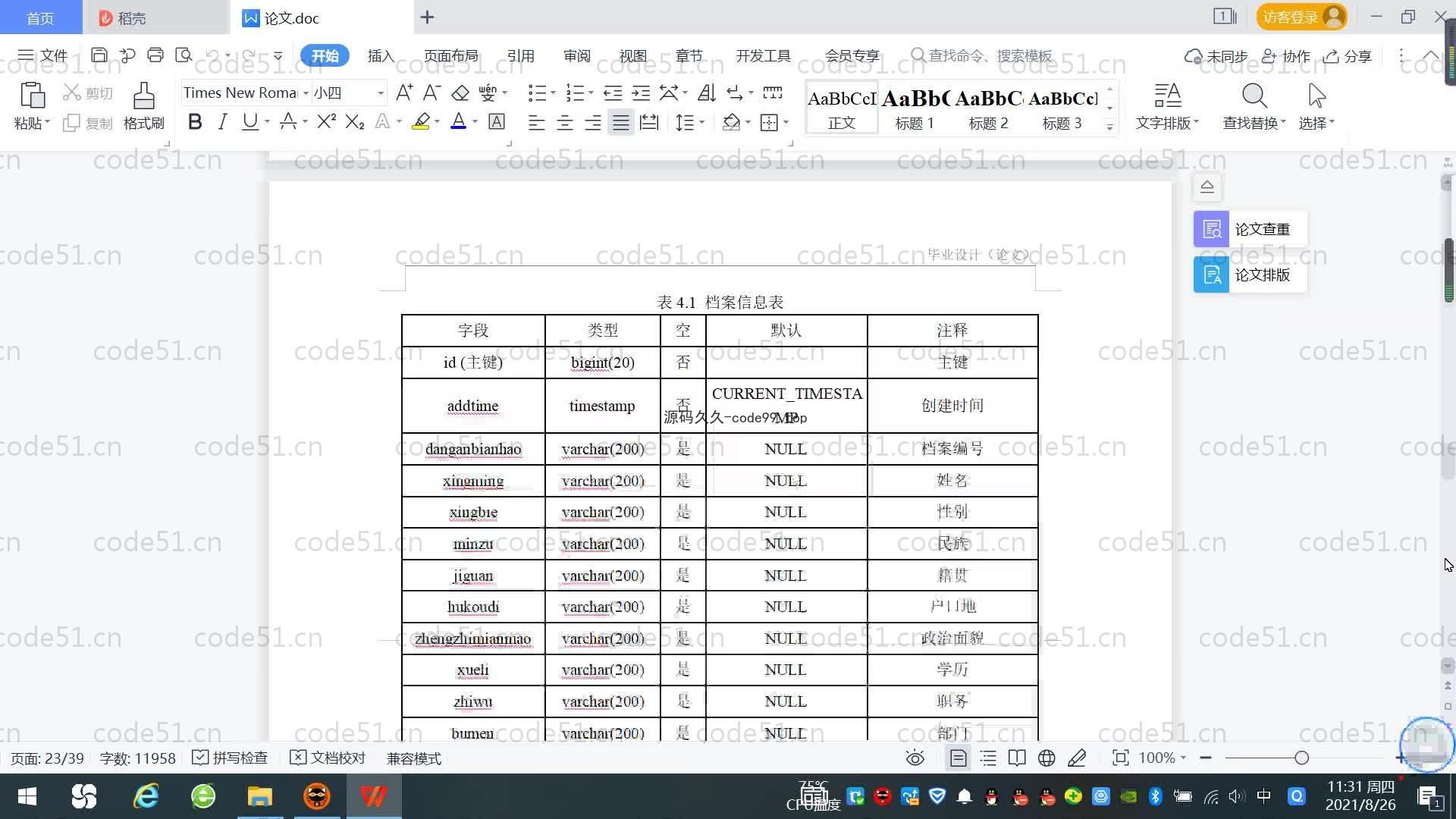Click font color A swatch

point(458,121)
